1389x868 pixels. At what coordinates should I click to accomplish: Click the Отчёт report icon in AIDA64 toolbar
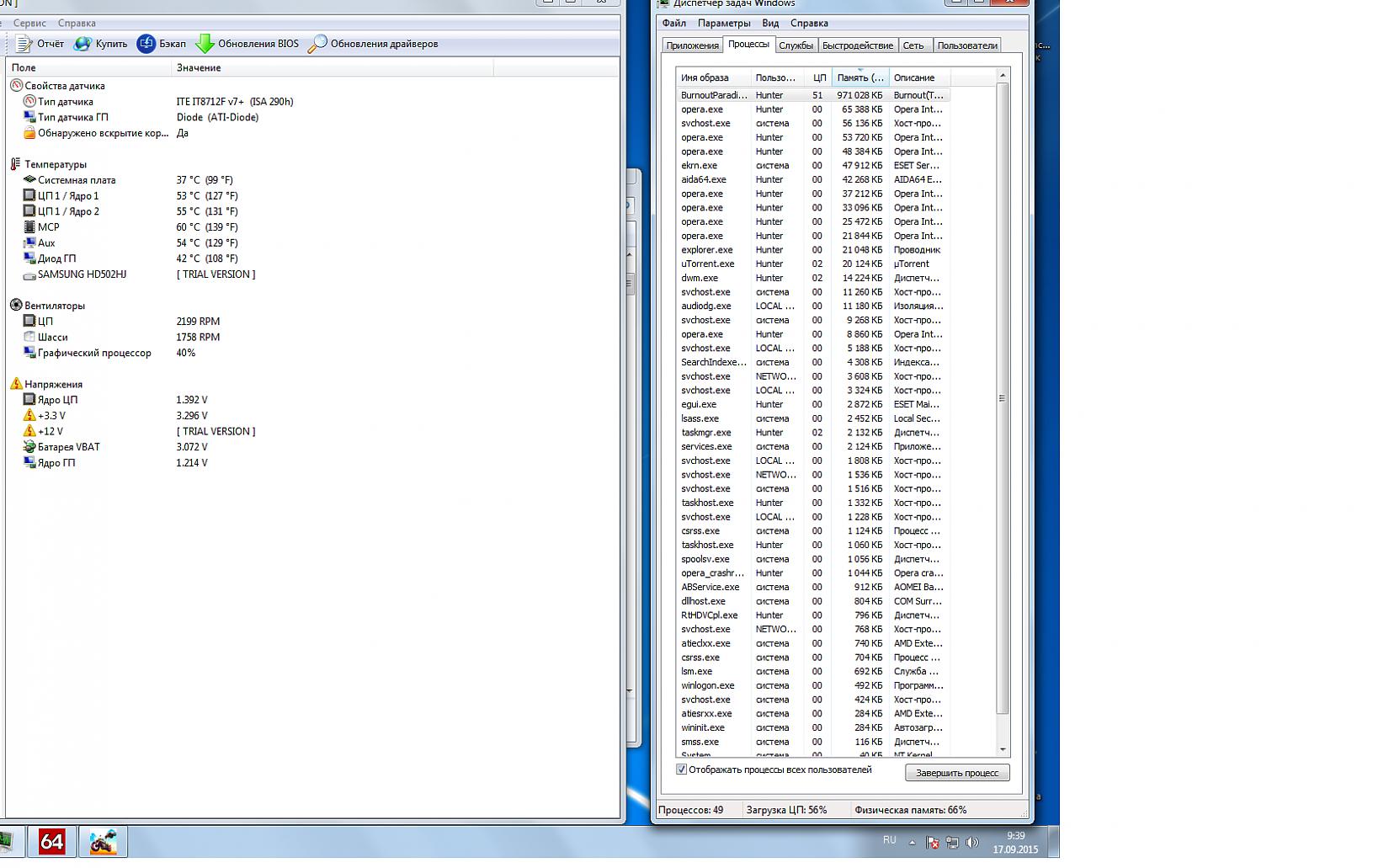(x=24, y=44)
